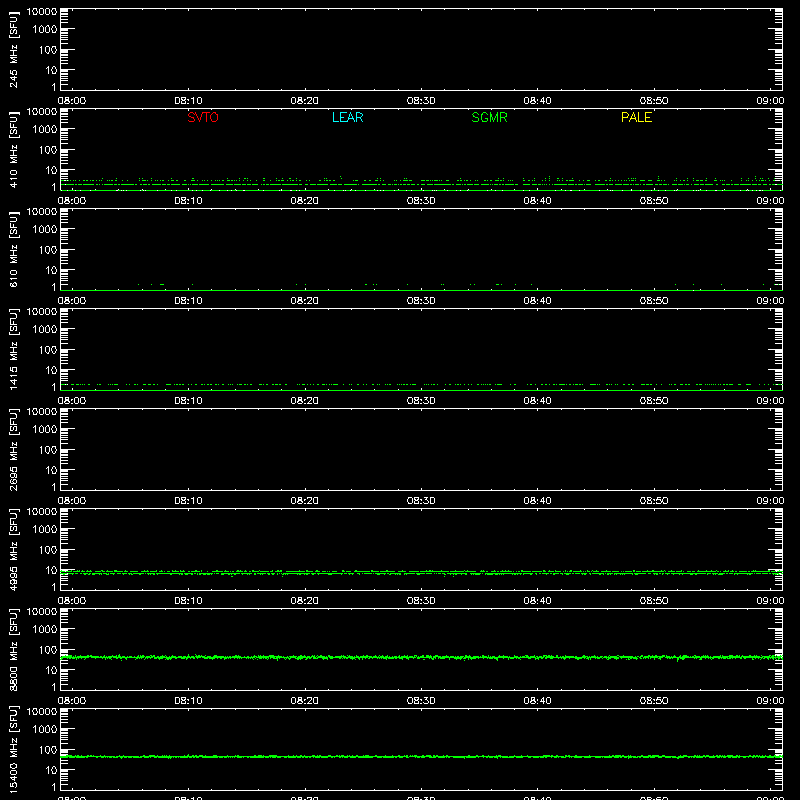Click the 100 tick on 610 MHz axis
The width and height of the screenshot is (800, 800).
tap(47, 250)
